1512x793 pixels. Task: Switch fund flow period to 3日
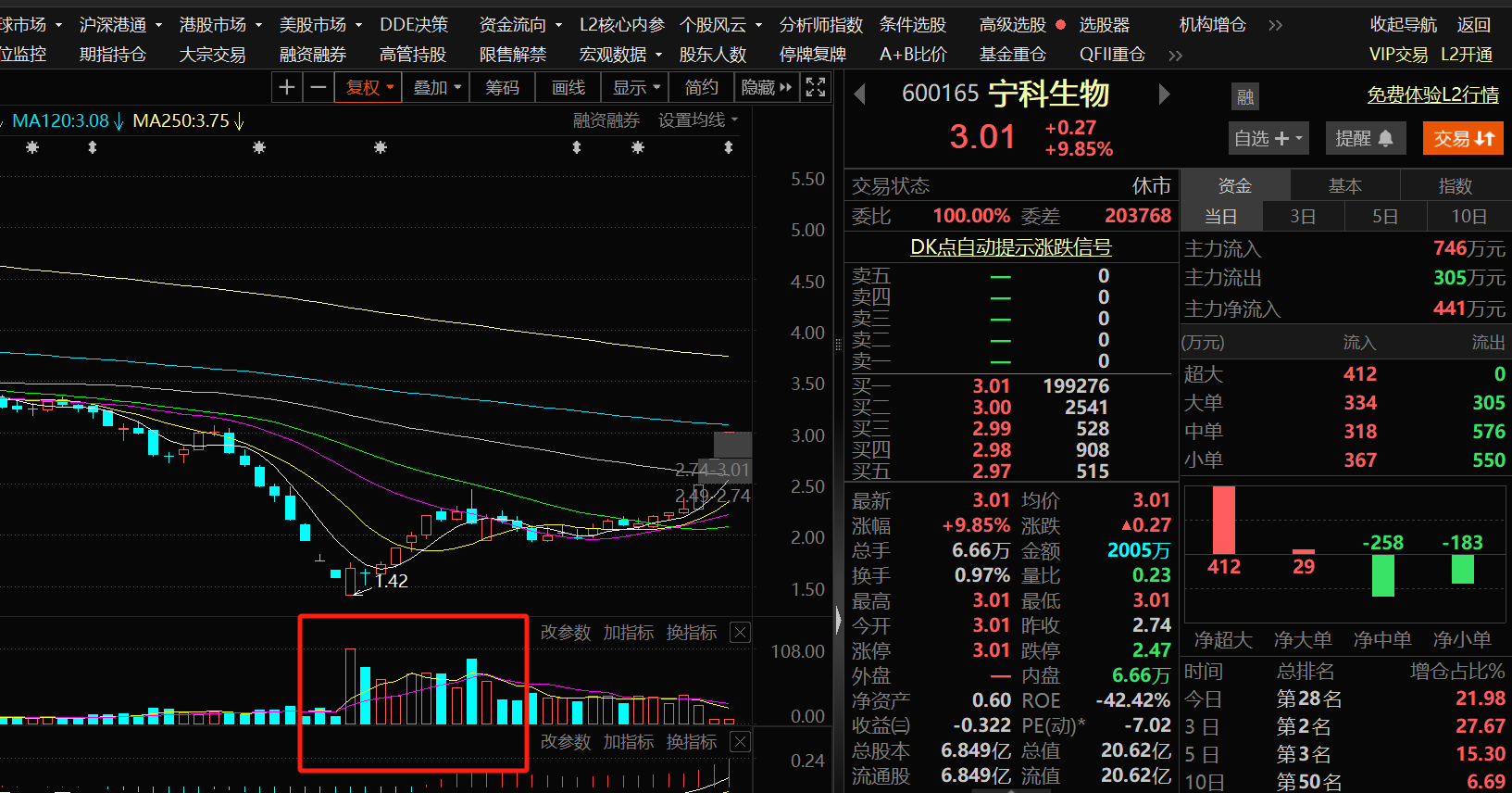(x=1303, y=217)
